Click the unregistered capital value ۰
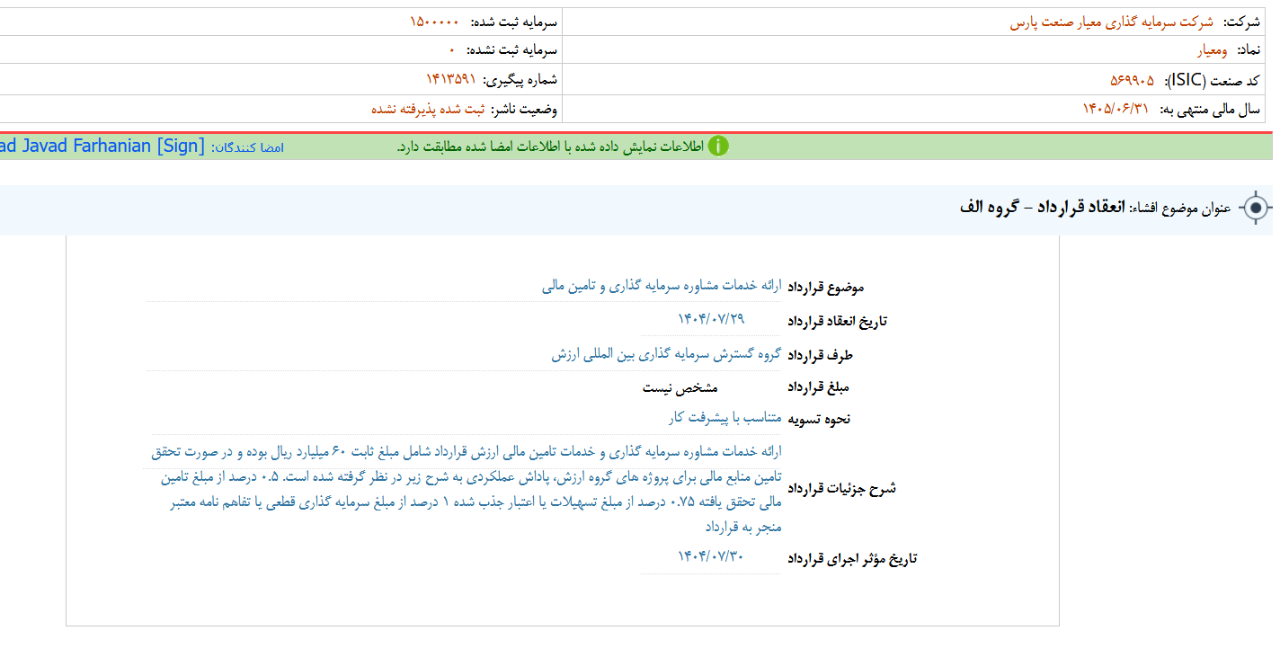 pos(452,50)
